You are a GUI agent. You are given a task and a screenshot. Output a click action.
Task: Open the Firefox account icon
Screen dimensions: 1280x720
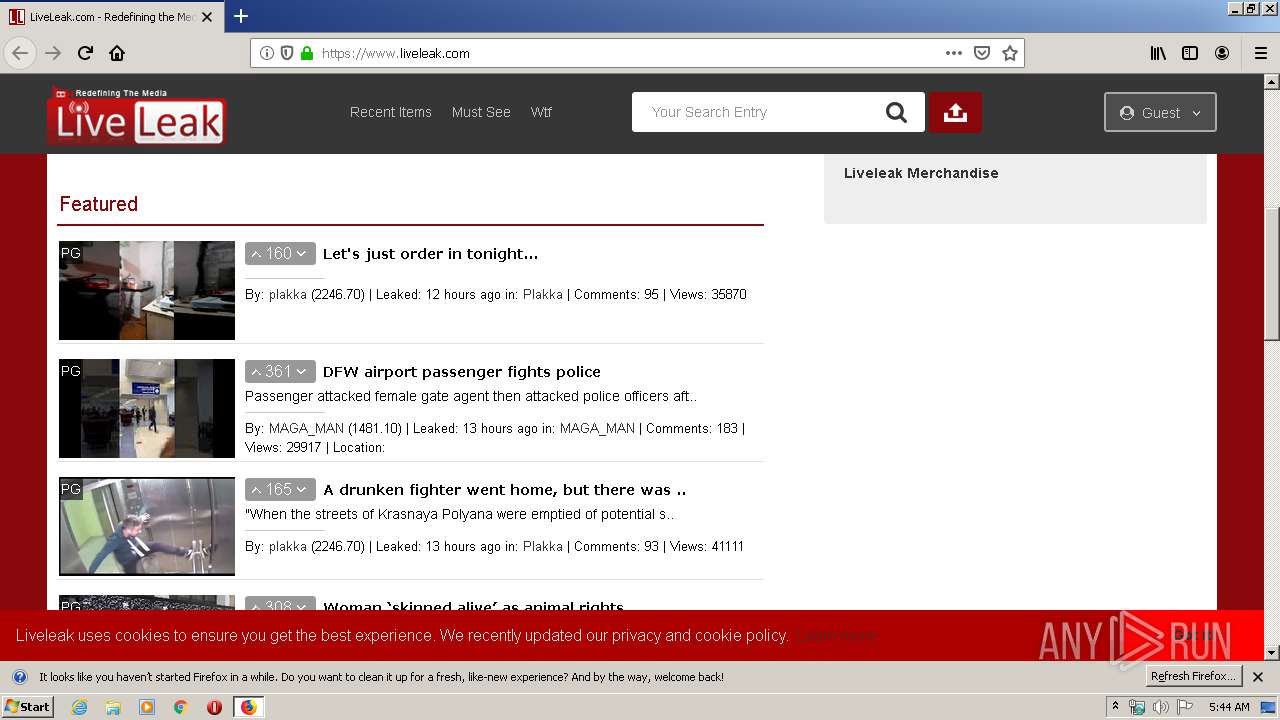pyautogui.click(x=1222, y=53)
